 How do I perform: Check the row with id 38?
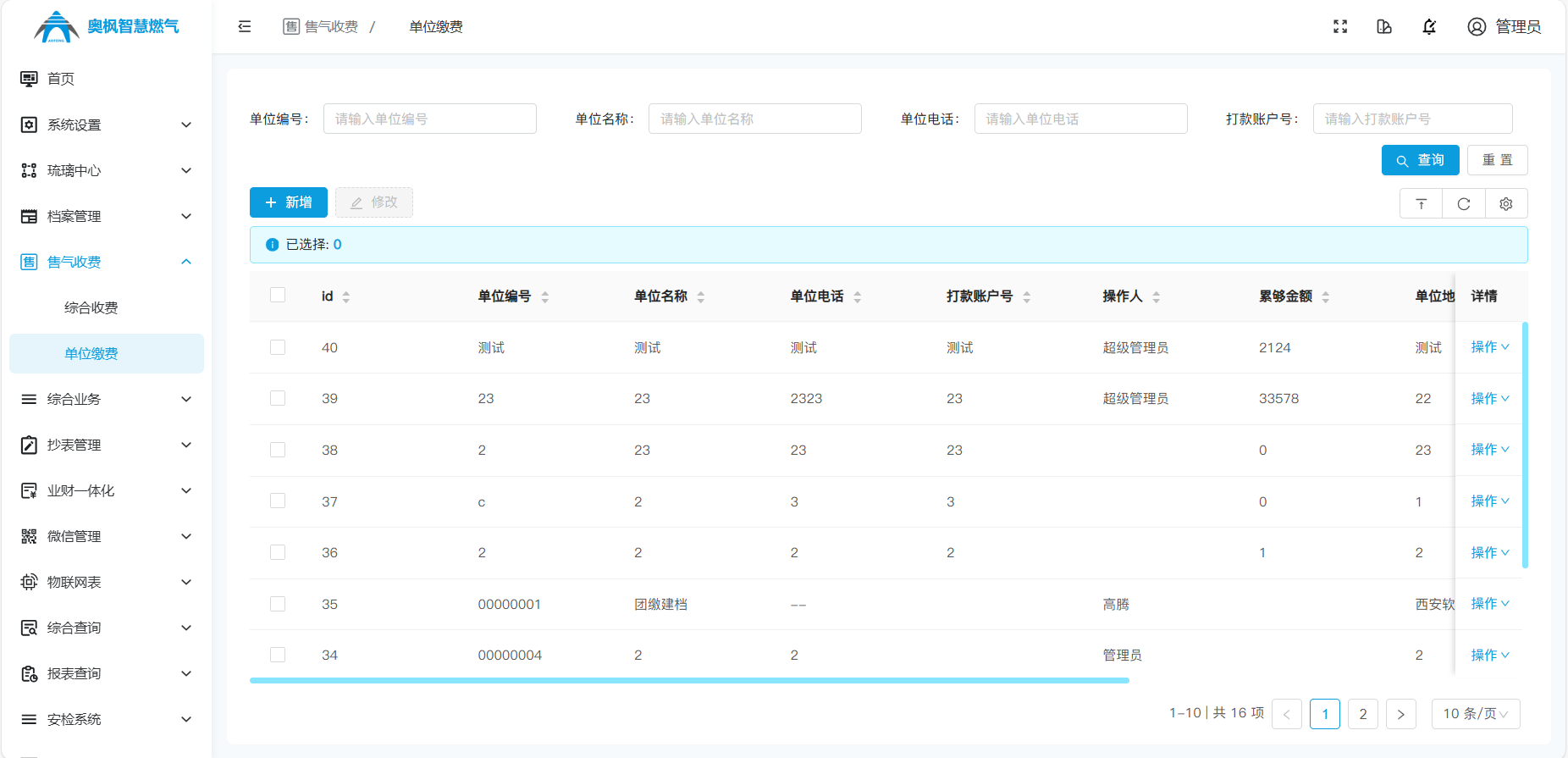pos(278,450)
